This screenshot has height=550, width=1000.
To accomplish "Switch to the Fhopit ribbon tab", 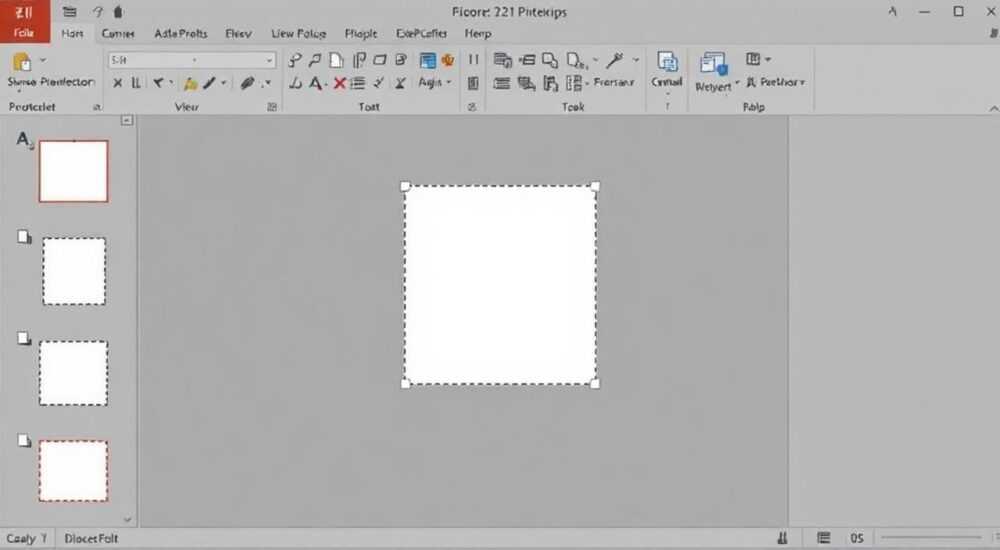I will [360, 33].
